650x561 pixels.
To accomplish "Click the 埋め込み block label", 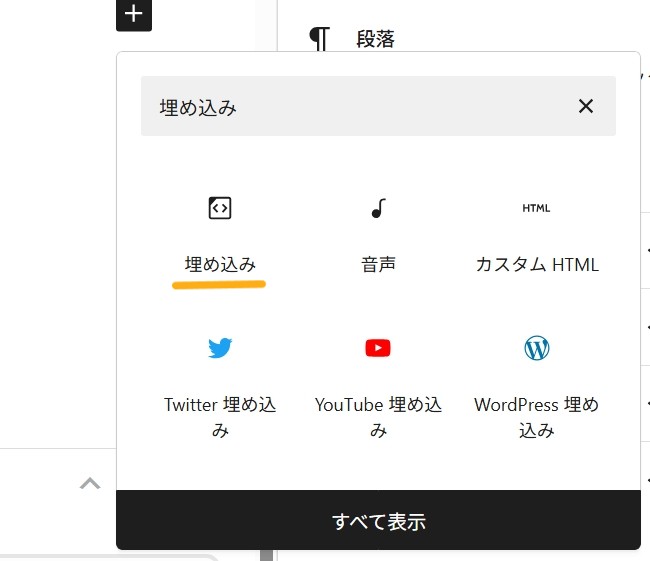I will pyautogui.click(x=220, y=264).
